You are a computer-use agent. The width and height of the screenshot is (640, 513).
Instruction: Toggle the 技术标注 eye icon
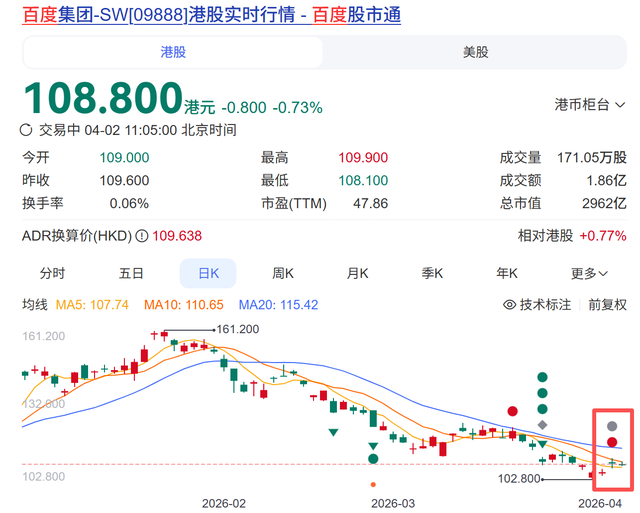pyautogui.click(x=509, y=304)
